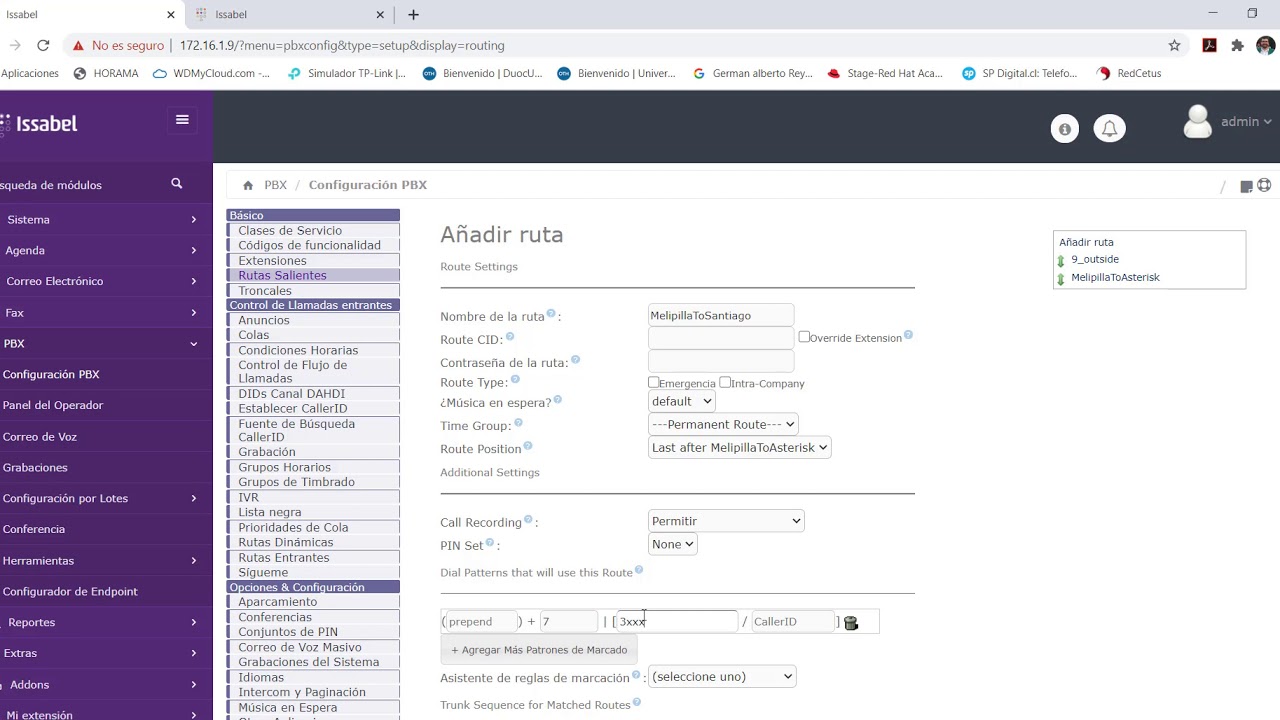1280x720 pixels.
Task: Click the prepend dial pattern field
Action: tap(482, 622)
